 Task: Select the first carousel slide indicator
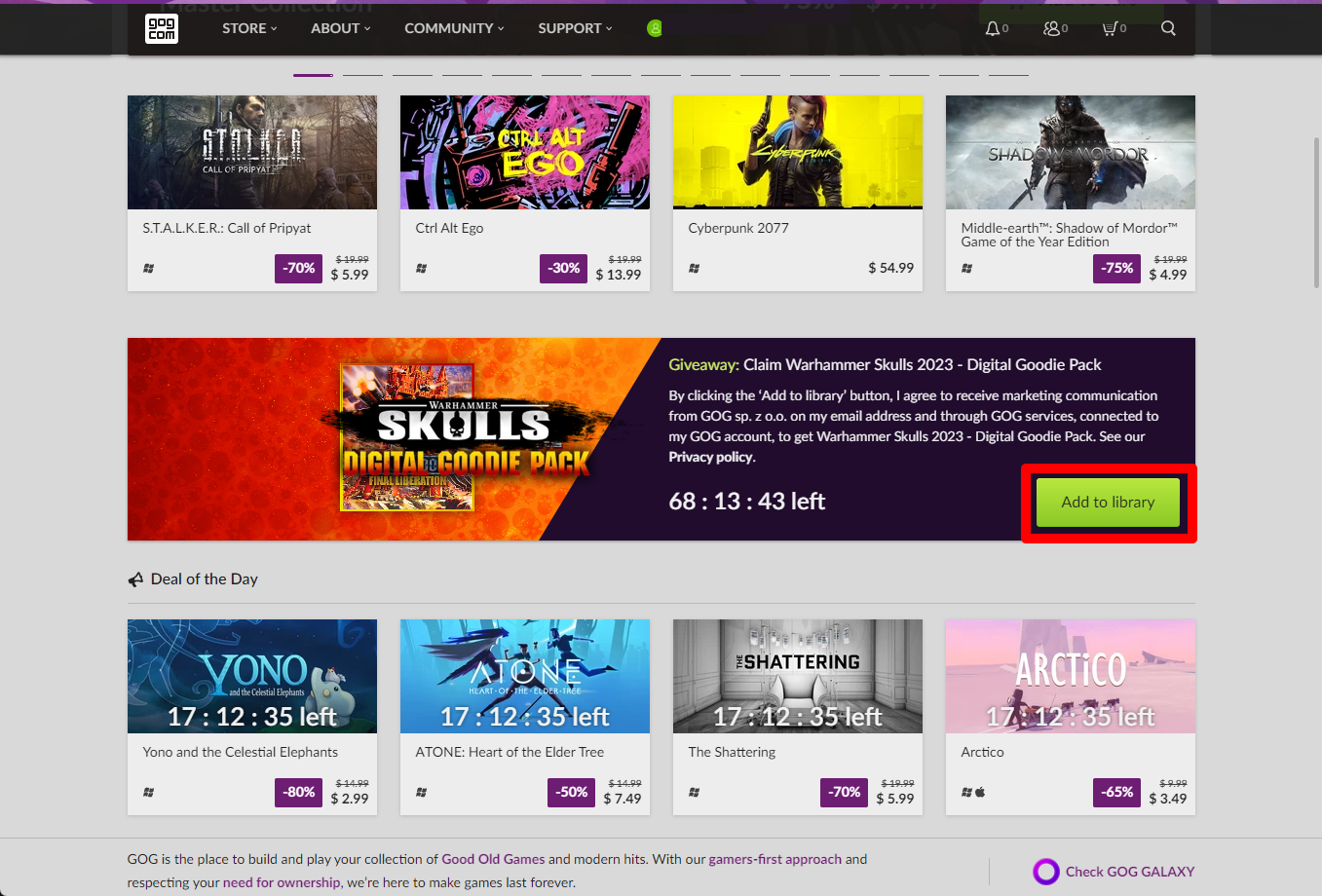tap(313, 75)
